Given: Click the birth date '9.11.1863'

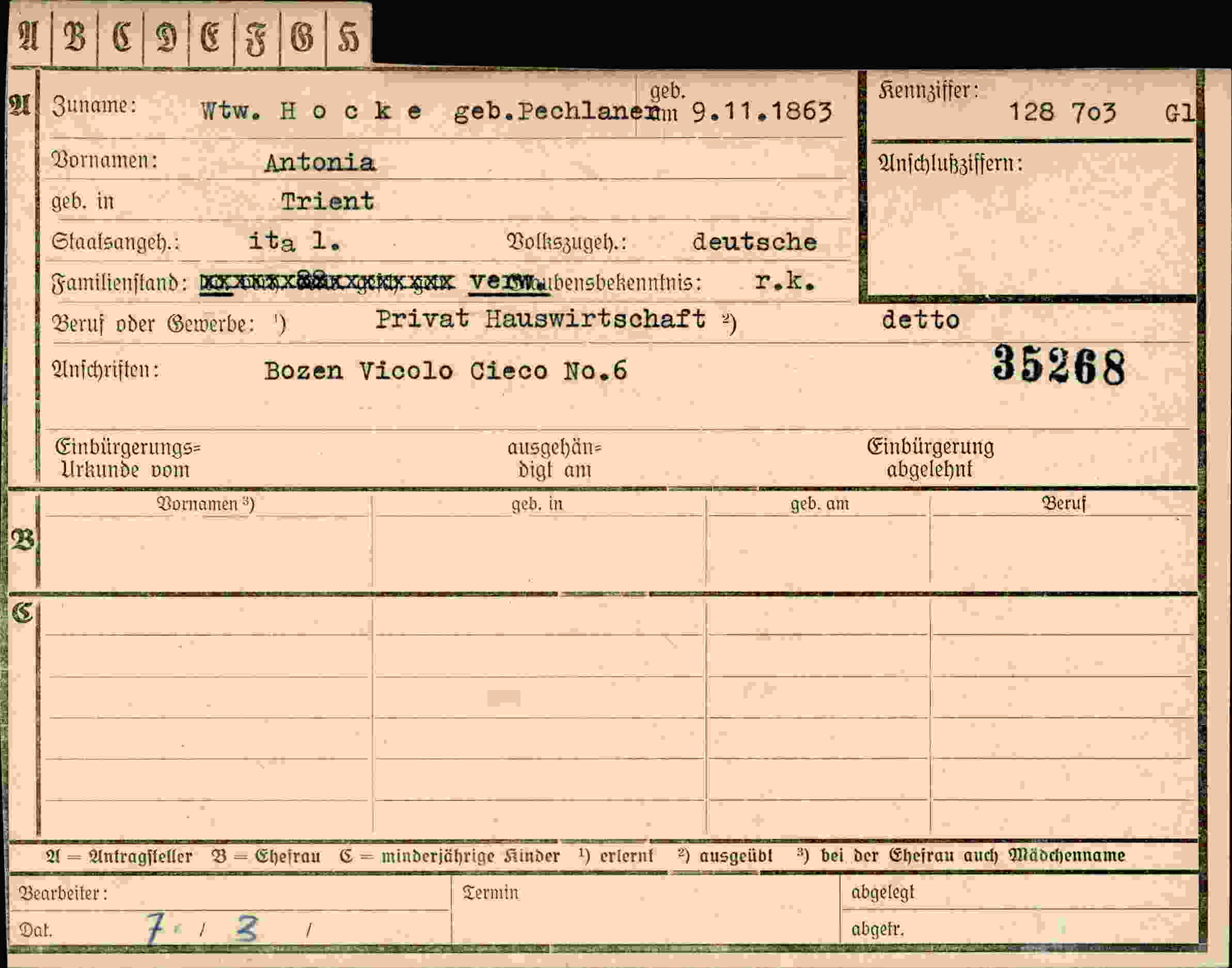Looking at the screenshot, I should pos(763,111).
